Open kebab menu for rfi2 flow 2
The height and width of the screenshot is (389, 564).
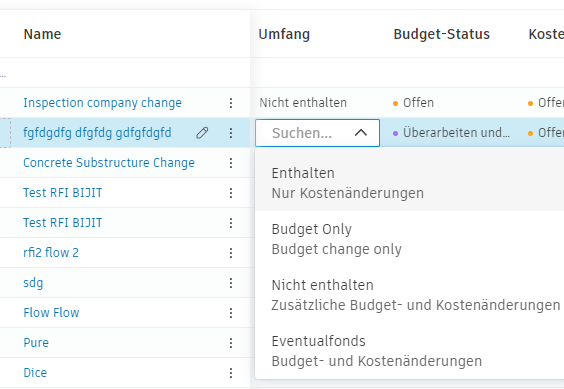pos(231,253)
